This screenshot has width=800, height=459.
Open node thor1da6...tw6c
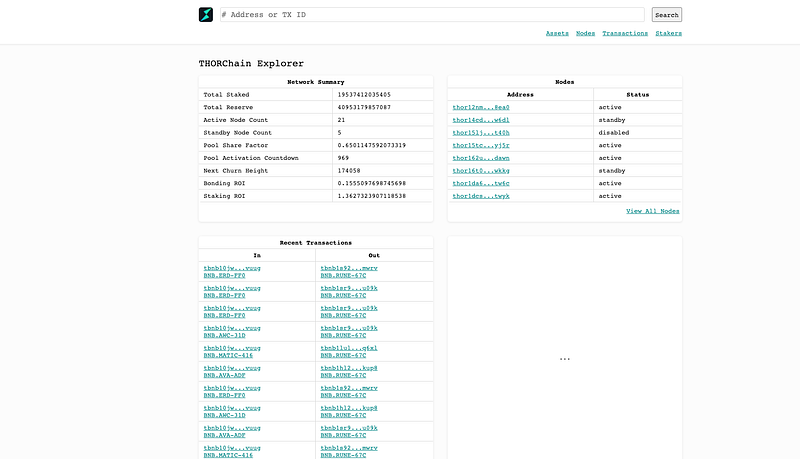pos(481,183)
